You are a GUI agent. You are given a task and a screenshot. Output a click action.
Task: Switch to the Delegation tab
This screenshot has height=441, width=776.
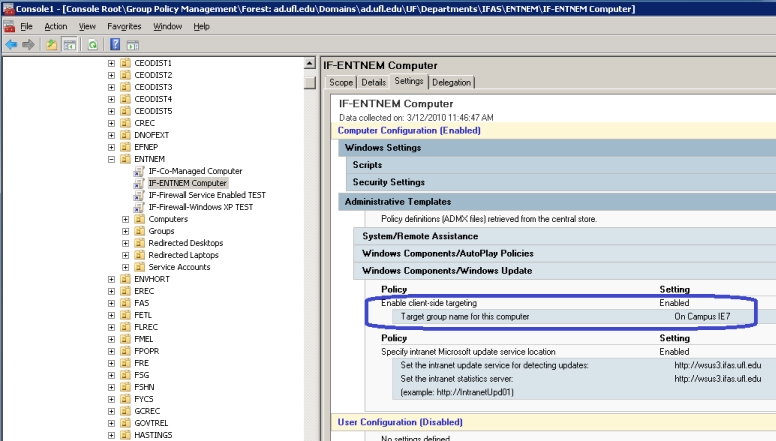click(x=452, y=82)
